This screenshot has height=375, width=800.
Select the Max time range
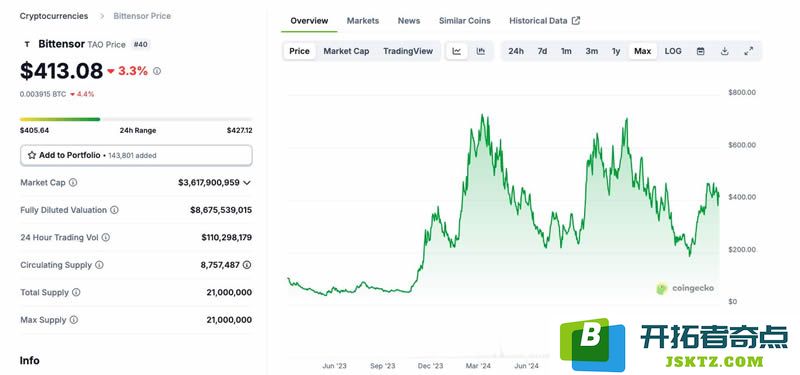click(642, 51)
